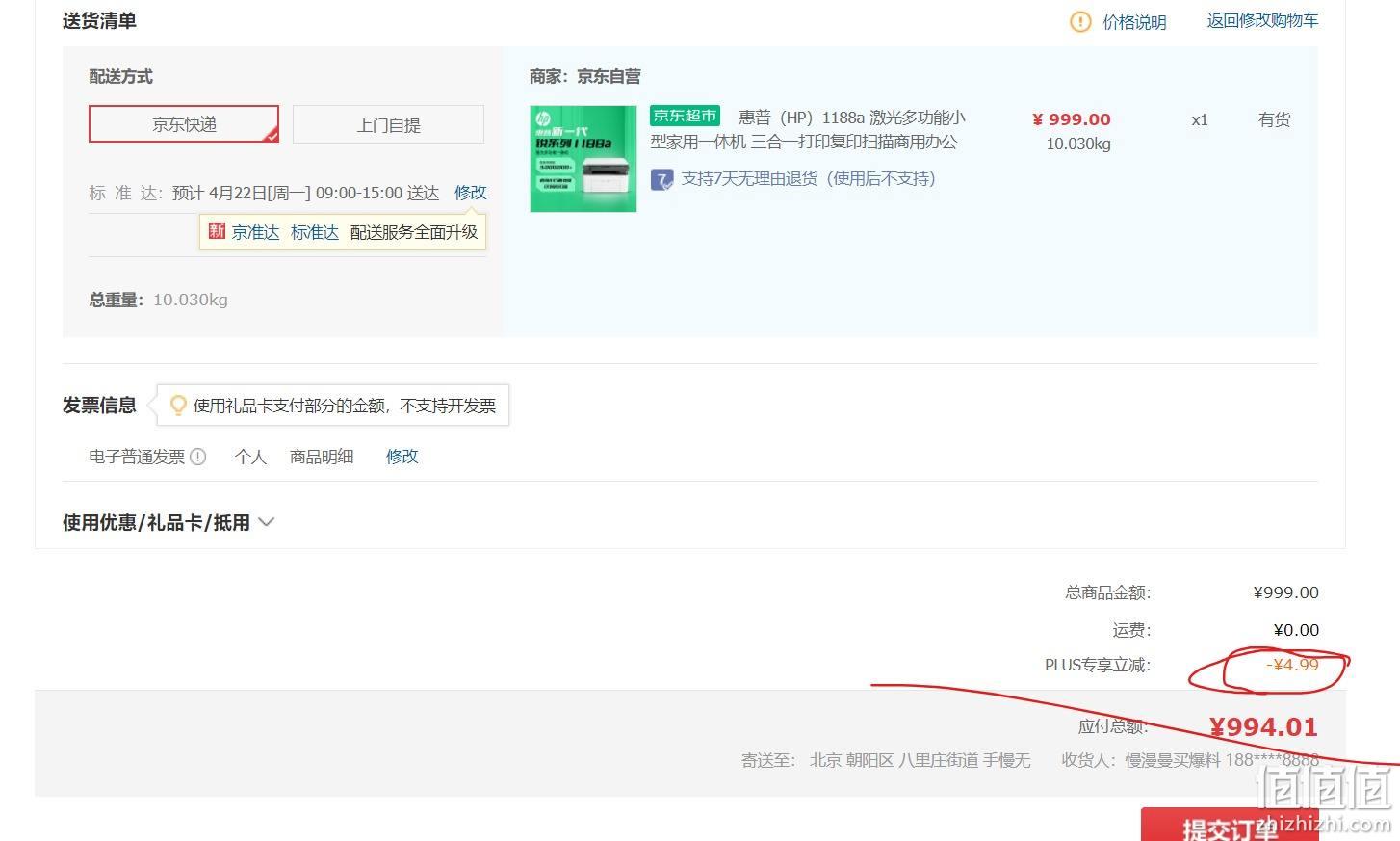Click the 新 badge icon
The image size is (1400, 841).
[217, 231]
